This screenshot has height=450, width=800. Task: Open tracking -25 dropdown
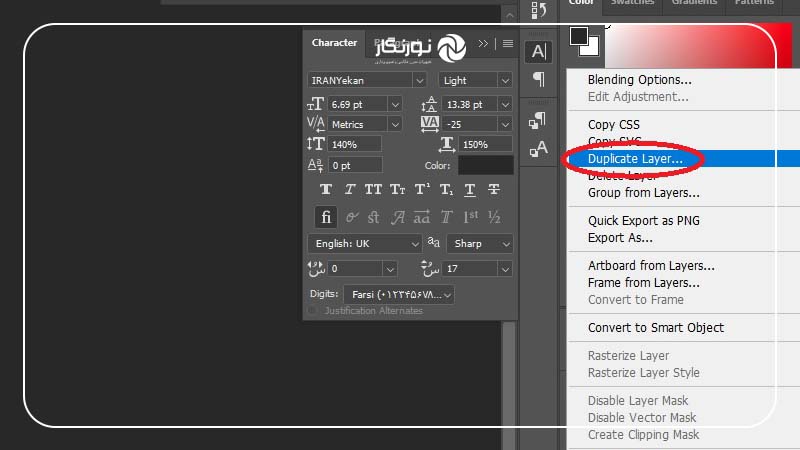(505, 124)
